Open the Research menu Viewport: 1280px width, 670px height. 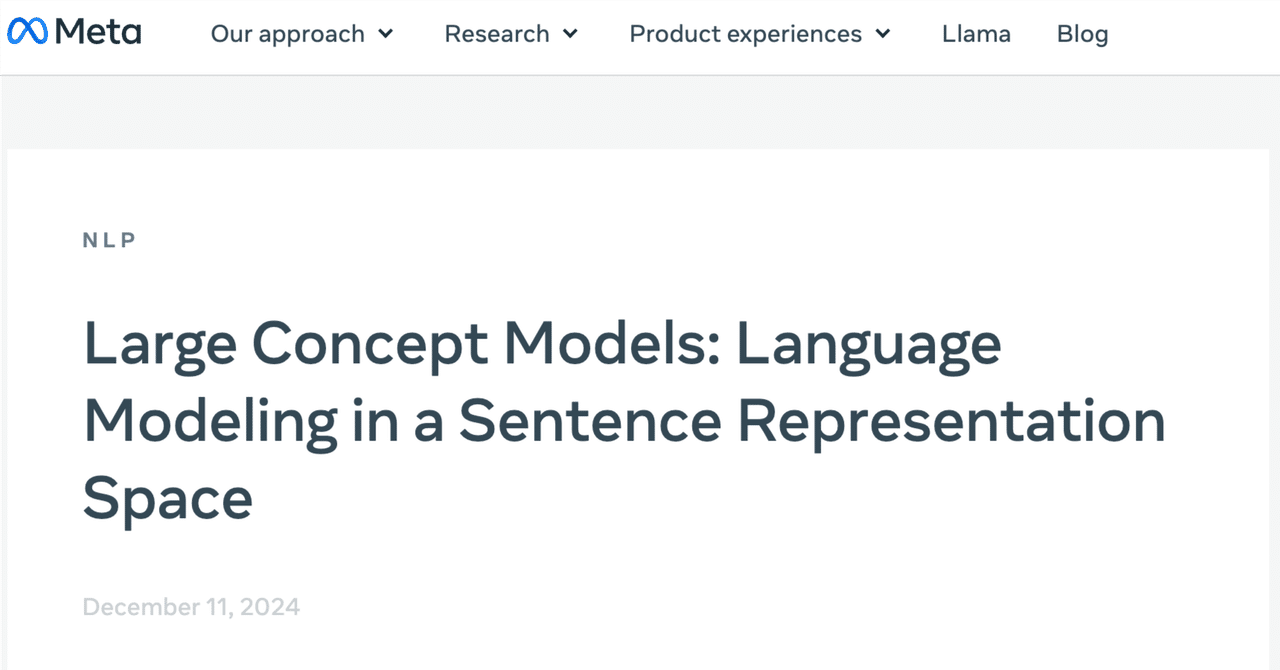(497, 34)
